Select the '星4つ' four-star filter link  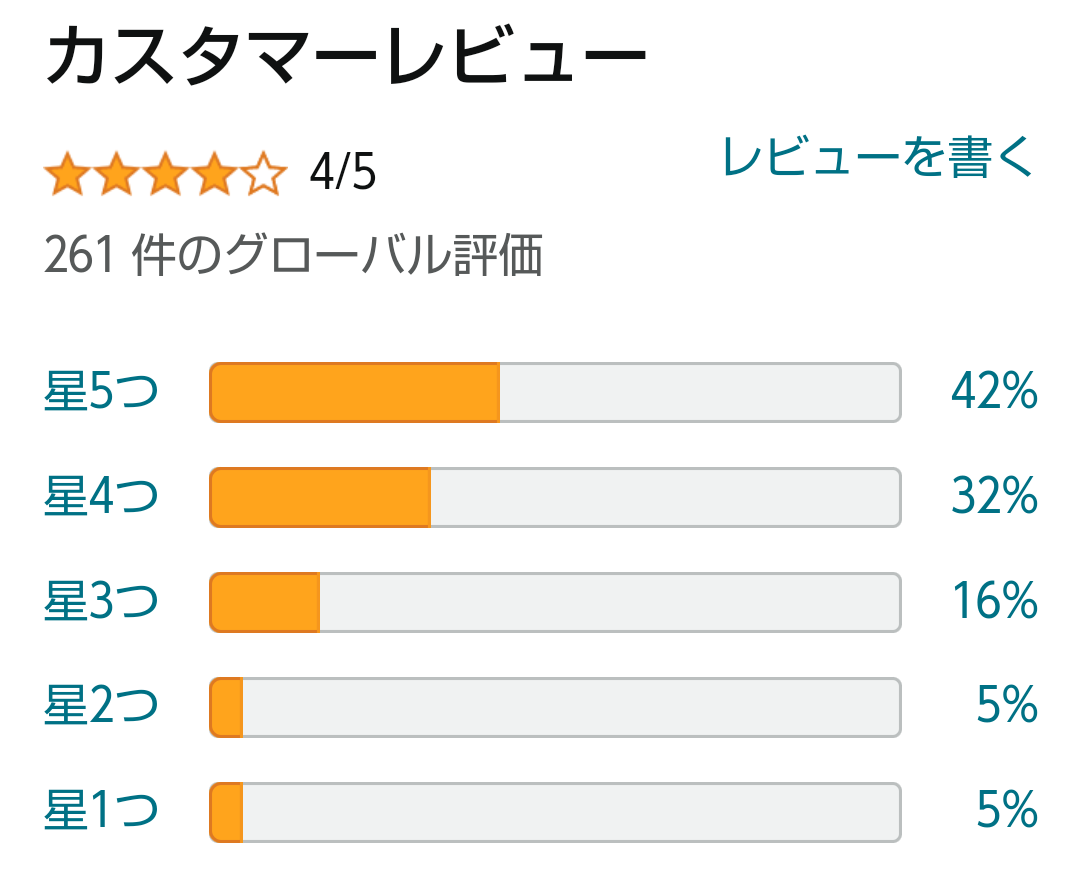(101, 497)
